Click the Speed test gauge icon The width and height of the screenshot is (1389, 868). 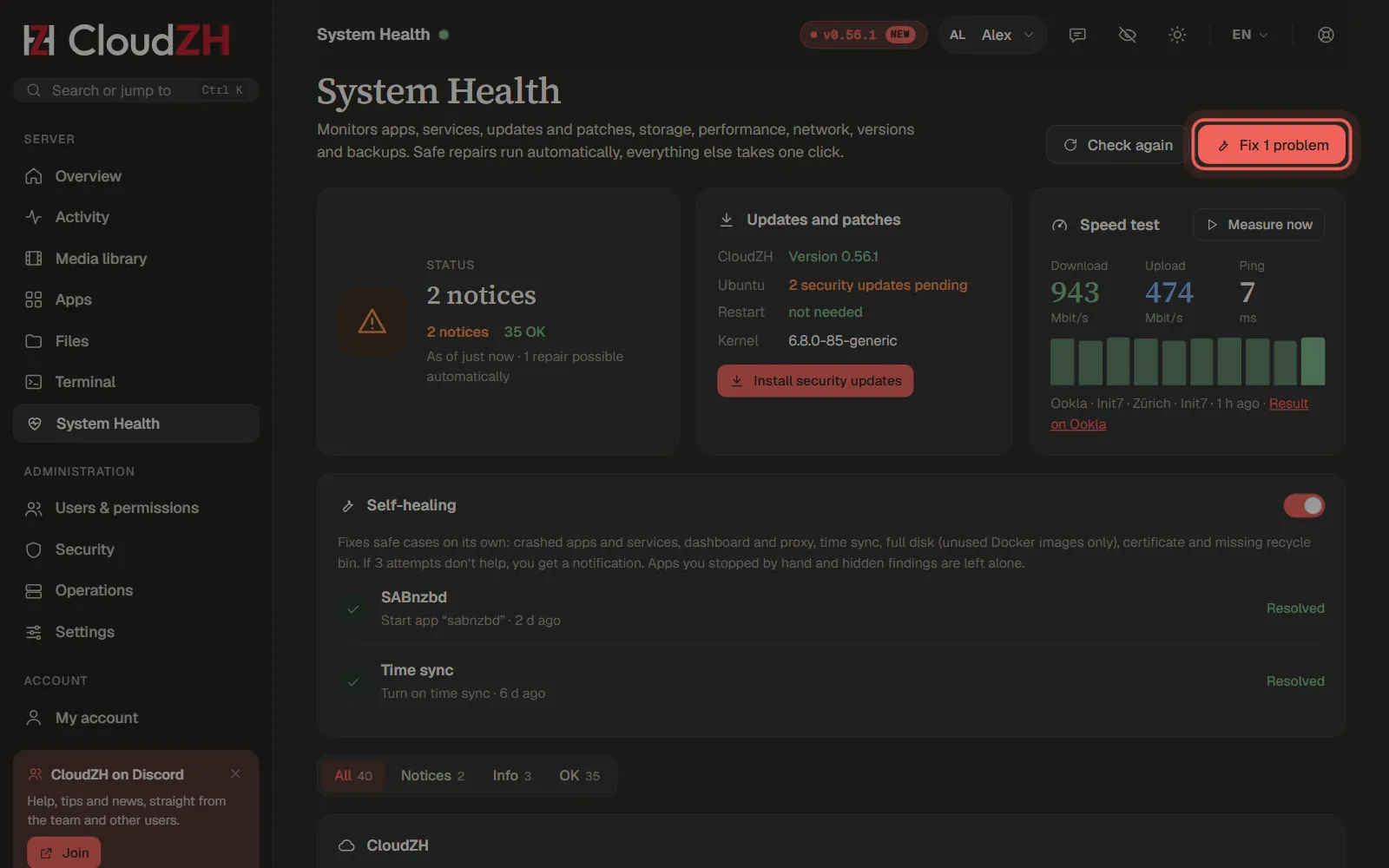point(1059,225)
